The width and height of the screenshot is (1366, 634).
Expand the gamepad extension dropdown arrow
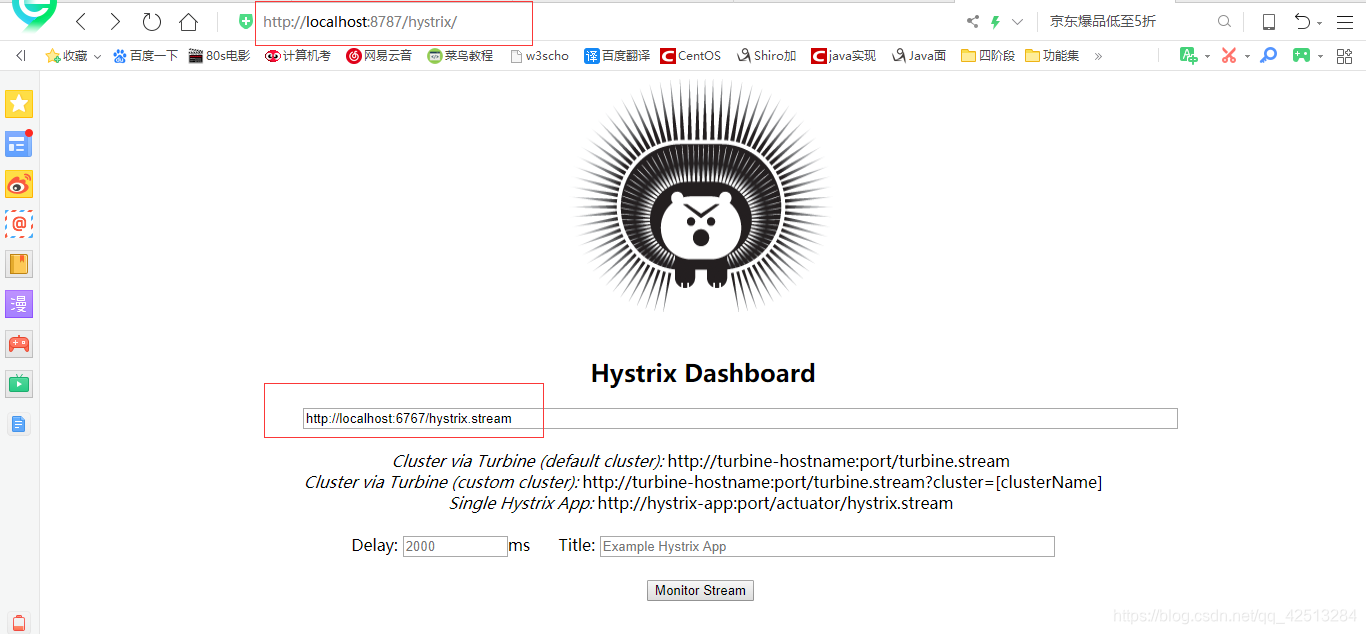[1320, 57]
